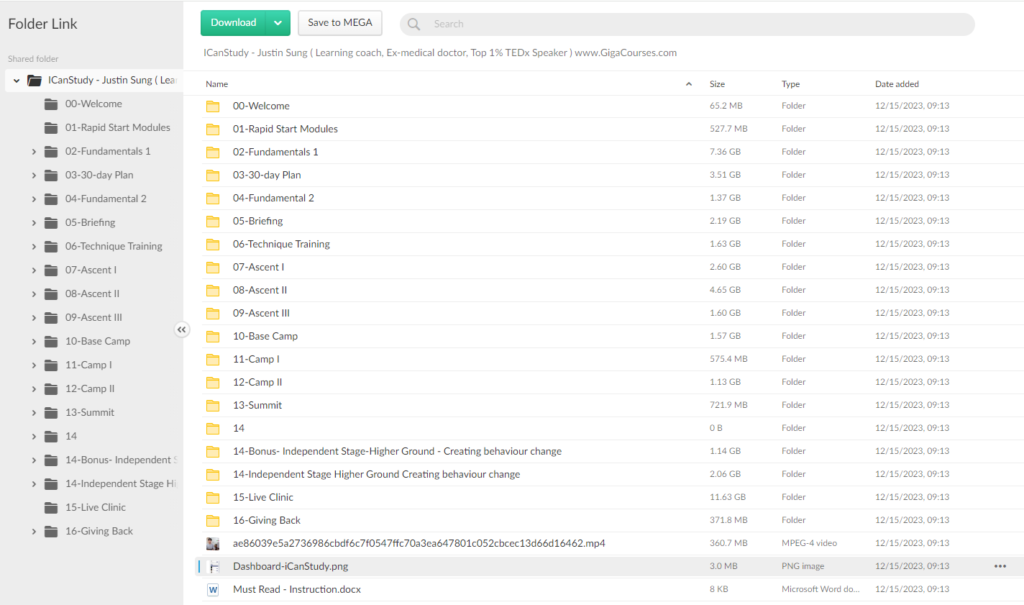Click the 15-Live Clinic folder icon in file list
This screenshot has height=605, width=1024.
tap(212, 497)
